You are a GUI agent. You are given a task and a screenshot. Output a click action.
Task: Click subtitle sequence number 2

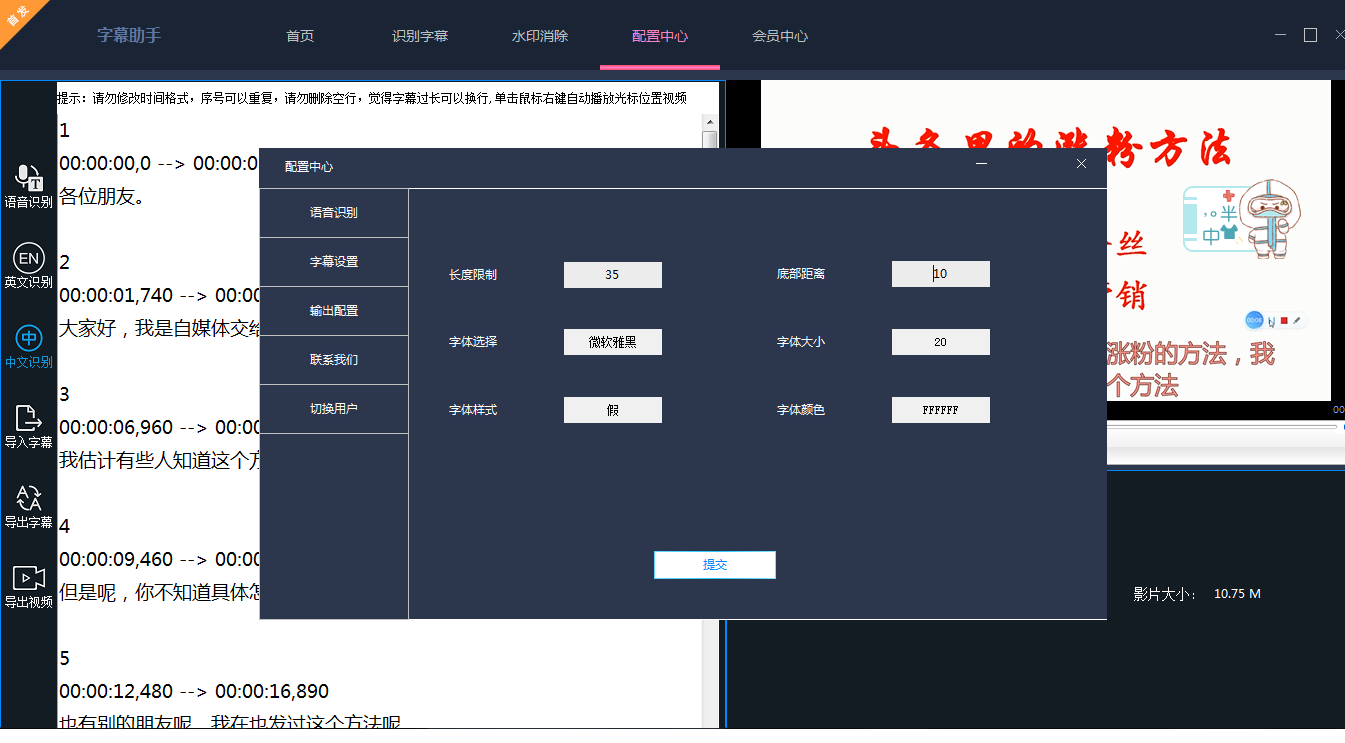click(65, 262)
